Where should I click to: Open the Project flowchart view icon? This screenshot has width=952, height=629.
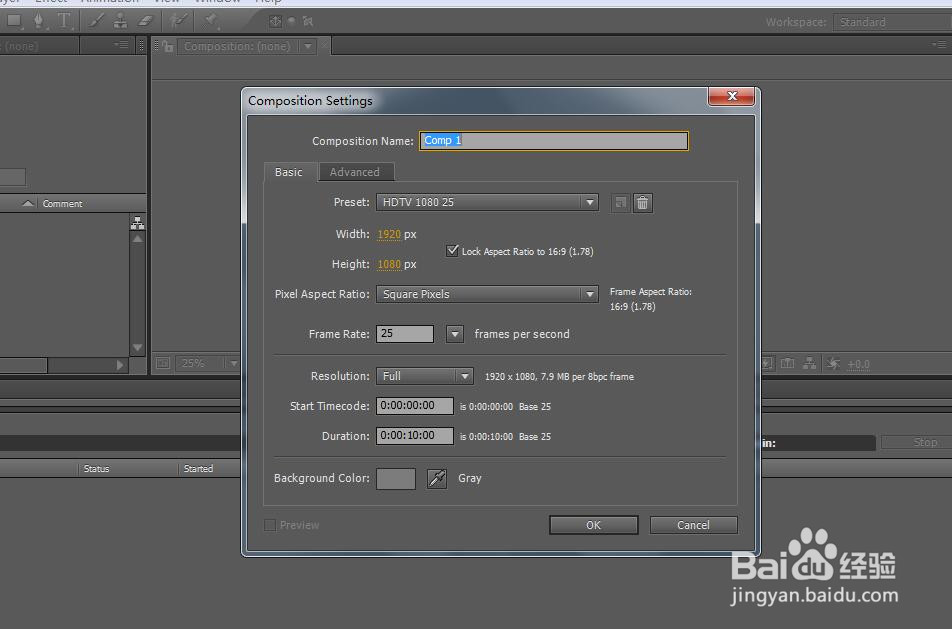point(138,223)
